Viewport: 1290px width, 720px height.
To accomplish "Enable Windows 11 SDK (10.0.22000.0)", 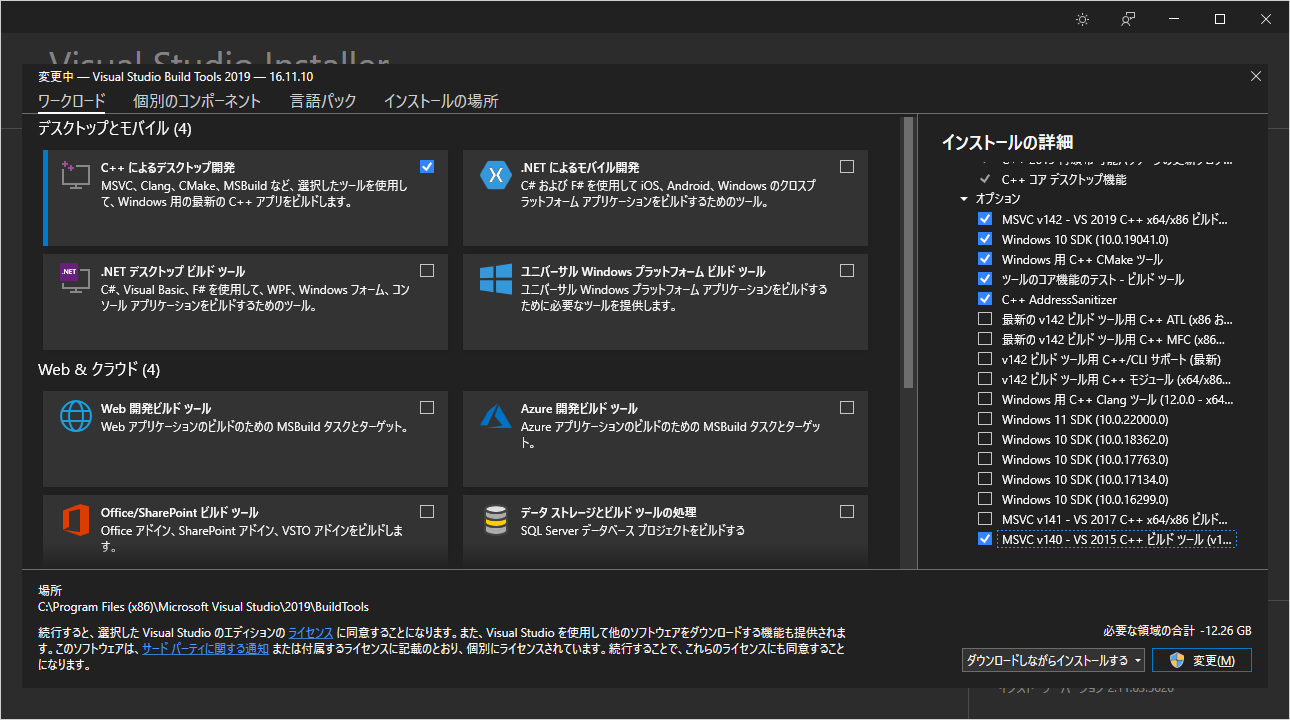I will 985,419.
